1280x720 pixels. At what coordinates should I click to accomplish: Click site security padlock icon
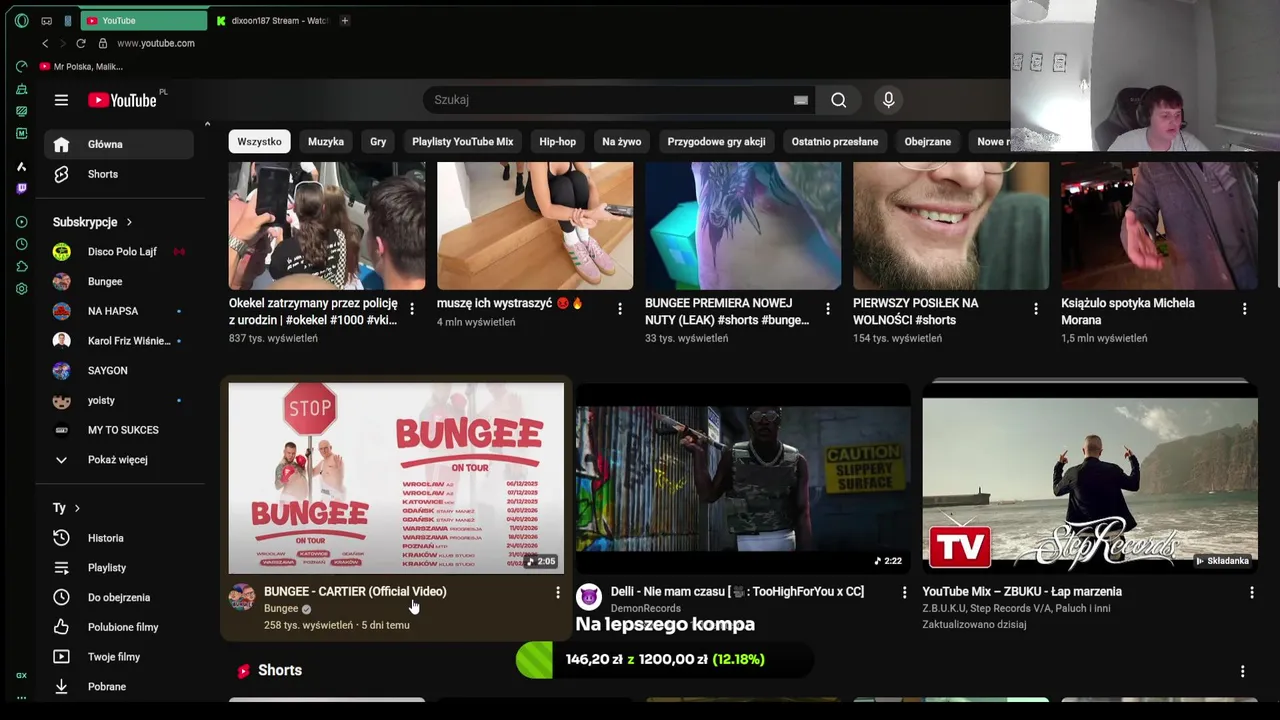click(x=103, y=43)
